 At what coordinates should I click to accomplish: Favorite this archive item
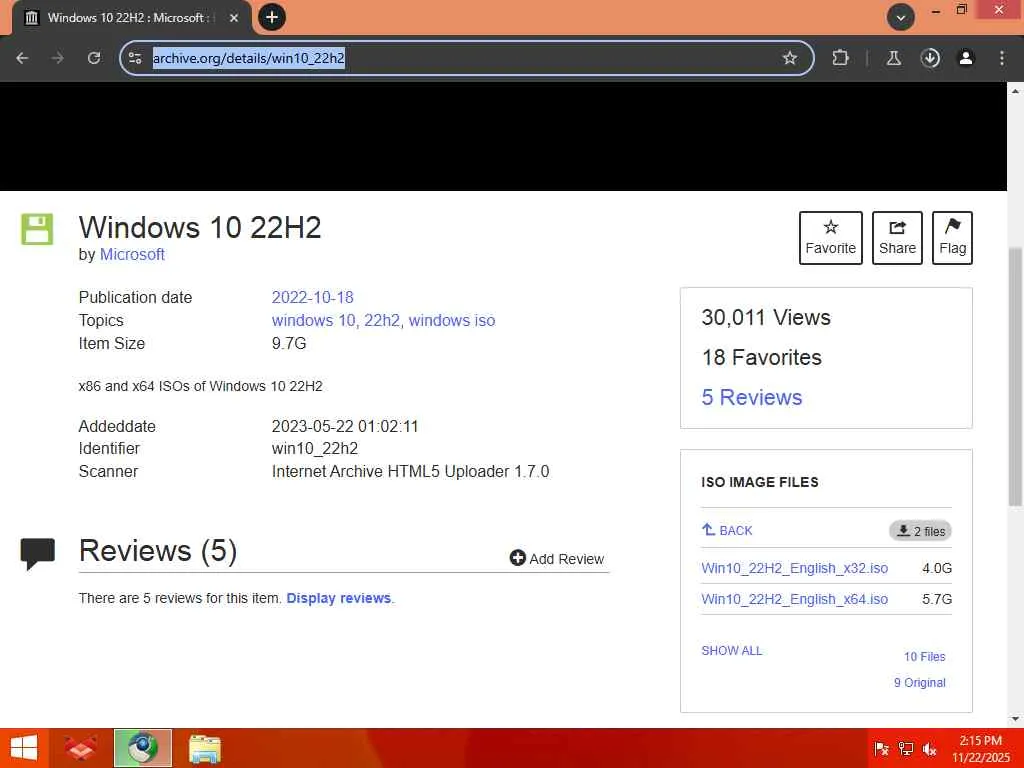point(831,238)
